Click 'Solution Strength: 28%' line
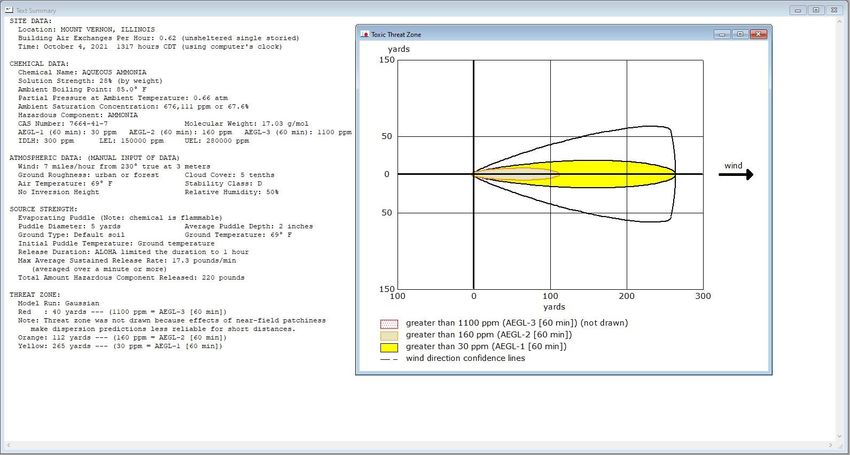This screenshot has height=455, width=850. [x=90, y=81]
